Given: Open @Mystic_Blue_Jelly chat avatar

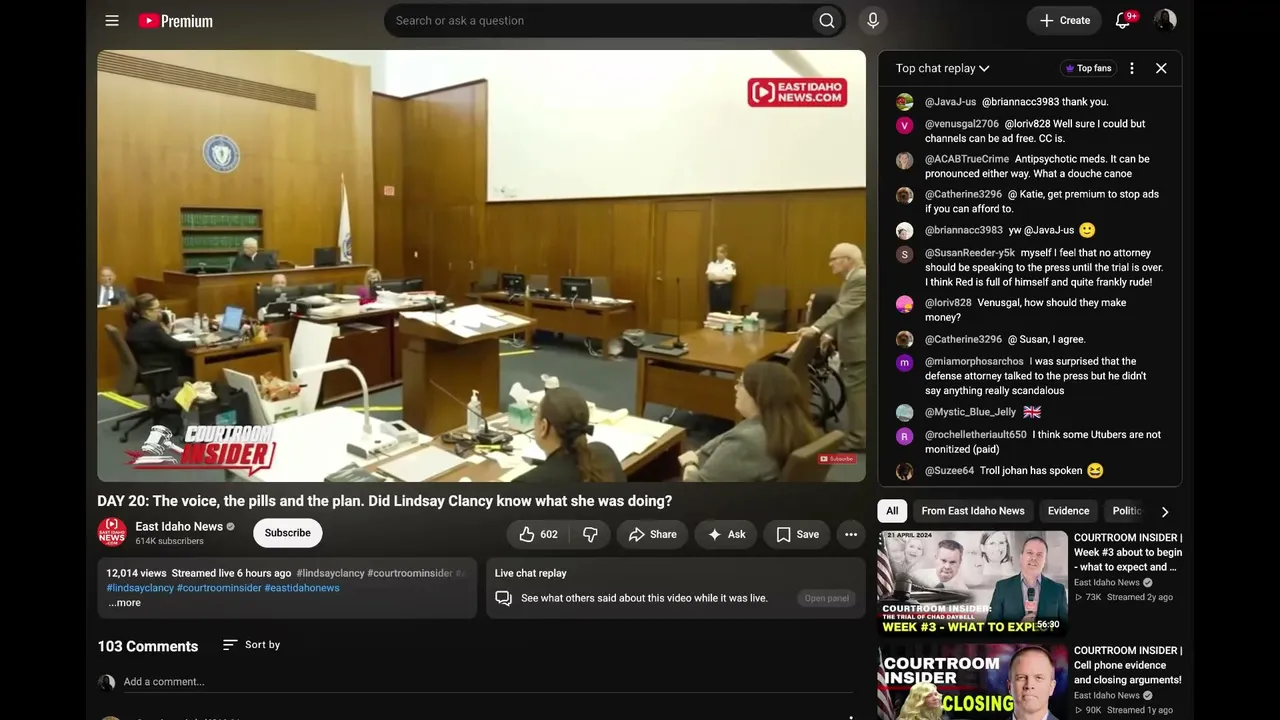Looking at the screenshot, I should [x=904, y=413].
